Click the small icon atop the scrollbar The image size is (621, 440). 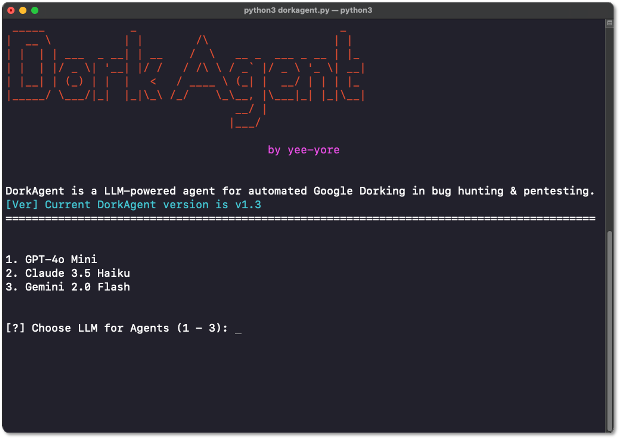click(610, 23)
